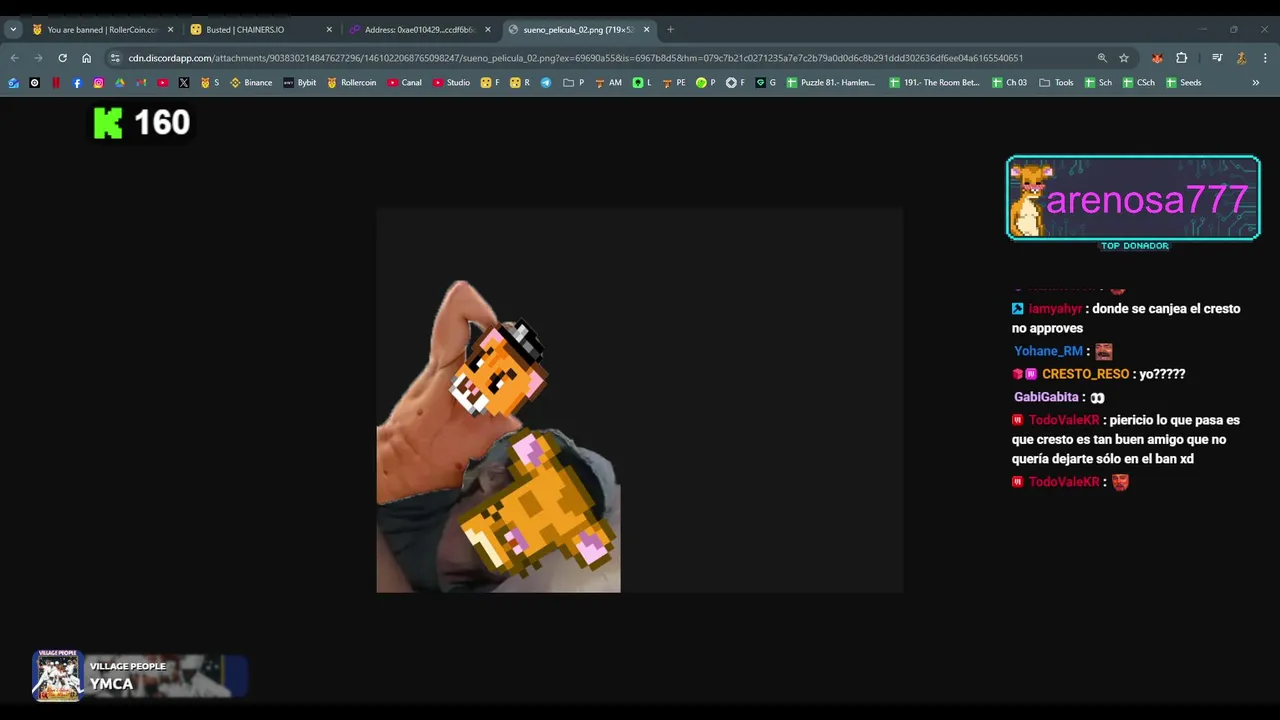This screenshot has width=1280, height=720.
Task: Open the P bookmarks folder
Action: pyautogui.click(x=574, y=83)
